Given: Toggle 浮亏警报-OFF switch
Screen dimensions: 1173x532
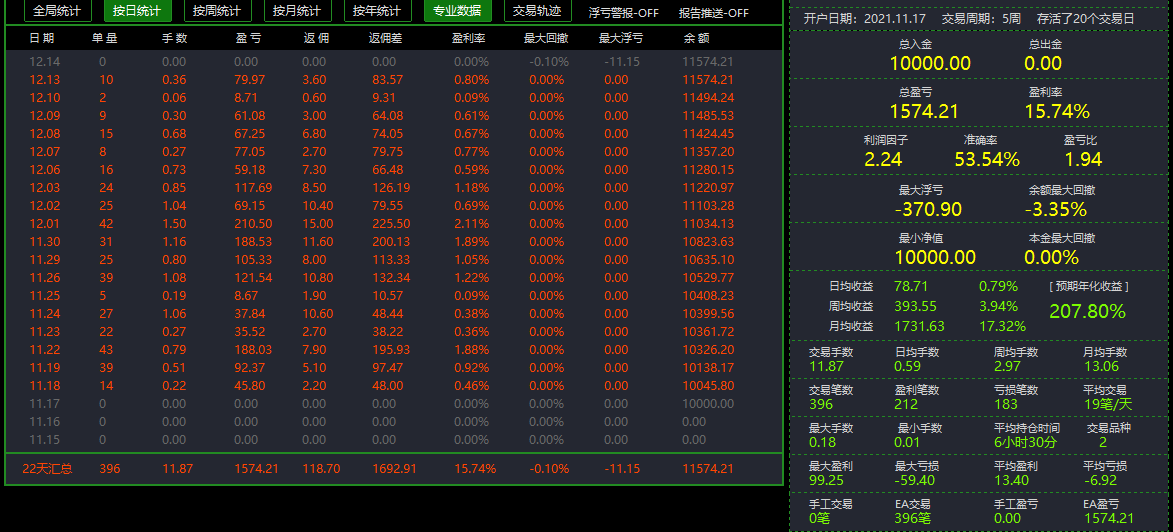Looking at the screenshot, I should pyautogui.click(x=624, y=13).
